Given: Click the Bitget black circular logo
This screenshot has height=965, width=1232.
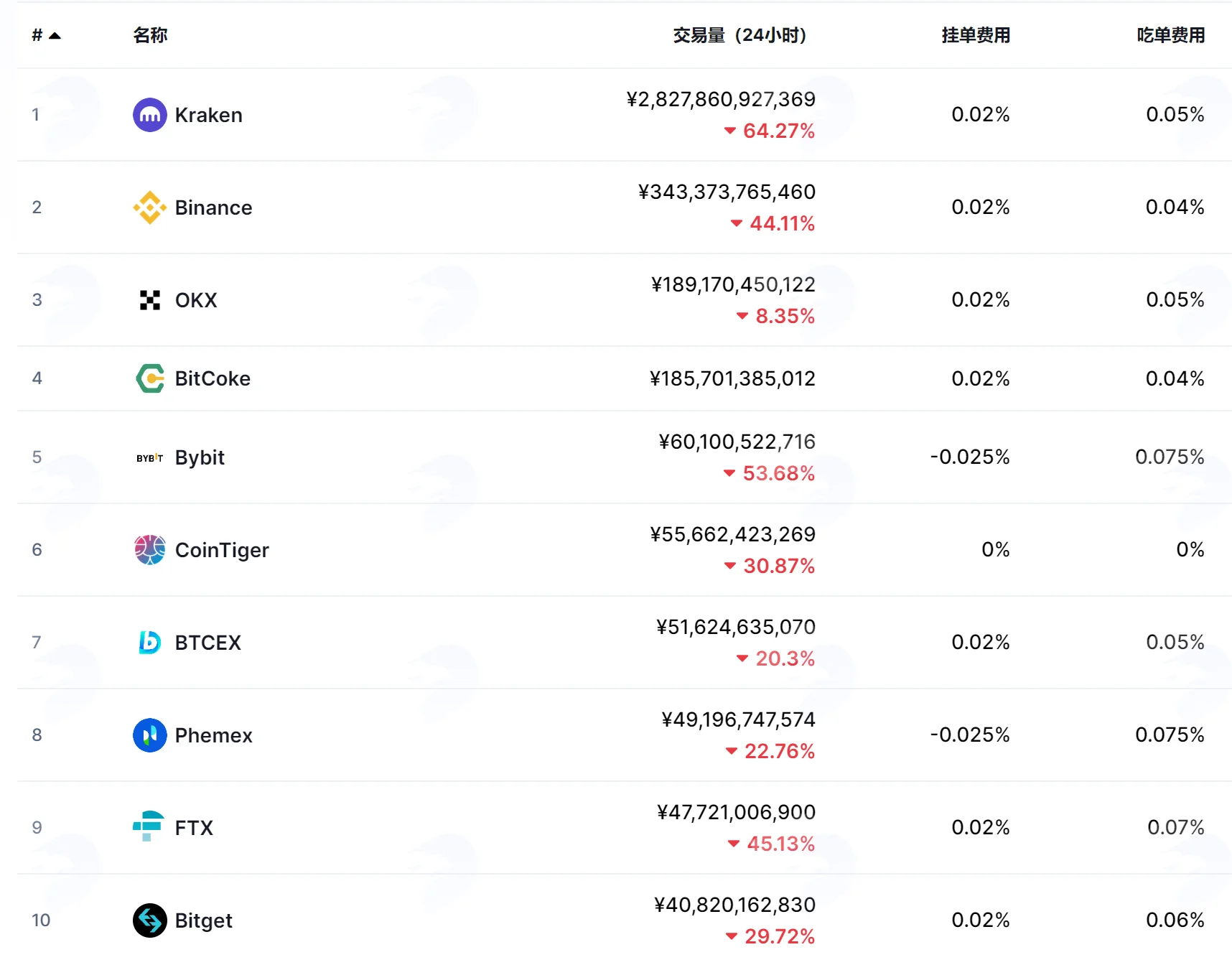Looking at the screenshot, I should (x=150, y=920).
